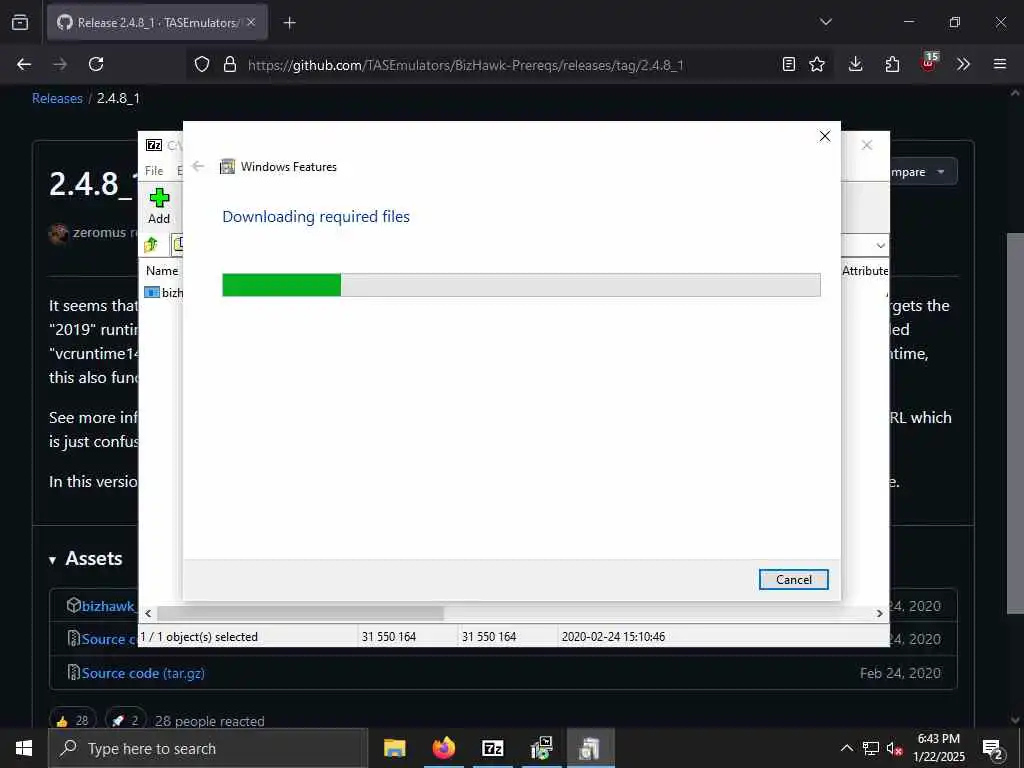The height and width of the screenshot is (768, 1024).
Task: Open Firefox View icon
Action: point(20,22)
